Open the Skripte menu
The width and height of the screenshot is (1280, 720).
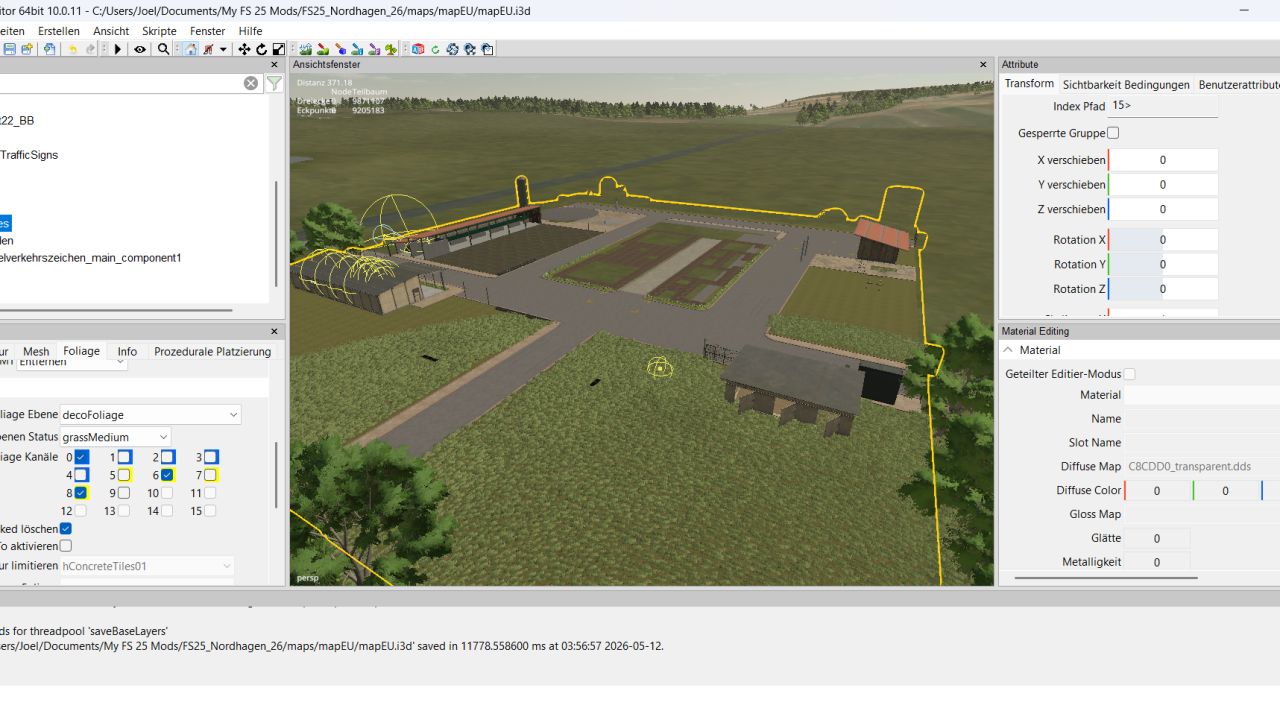tap(159, 31)
